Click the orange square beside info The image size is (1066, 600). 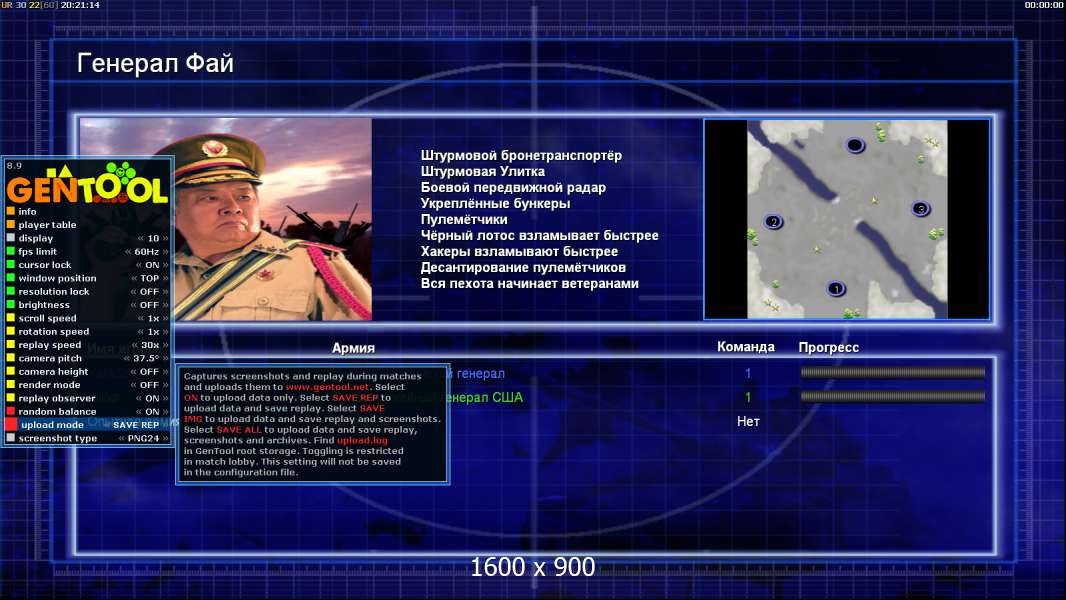(10, 211)
